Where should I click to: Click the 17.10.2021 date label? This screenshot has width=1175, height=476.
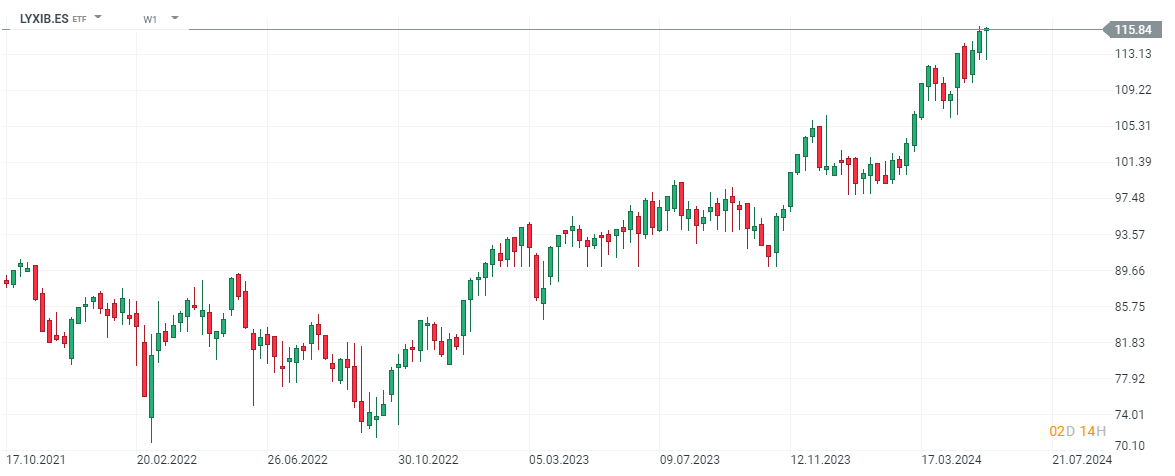(34, 460)
